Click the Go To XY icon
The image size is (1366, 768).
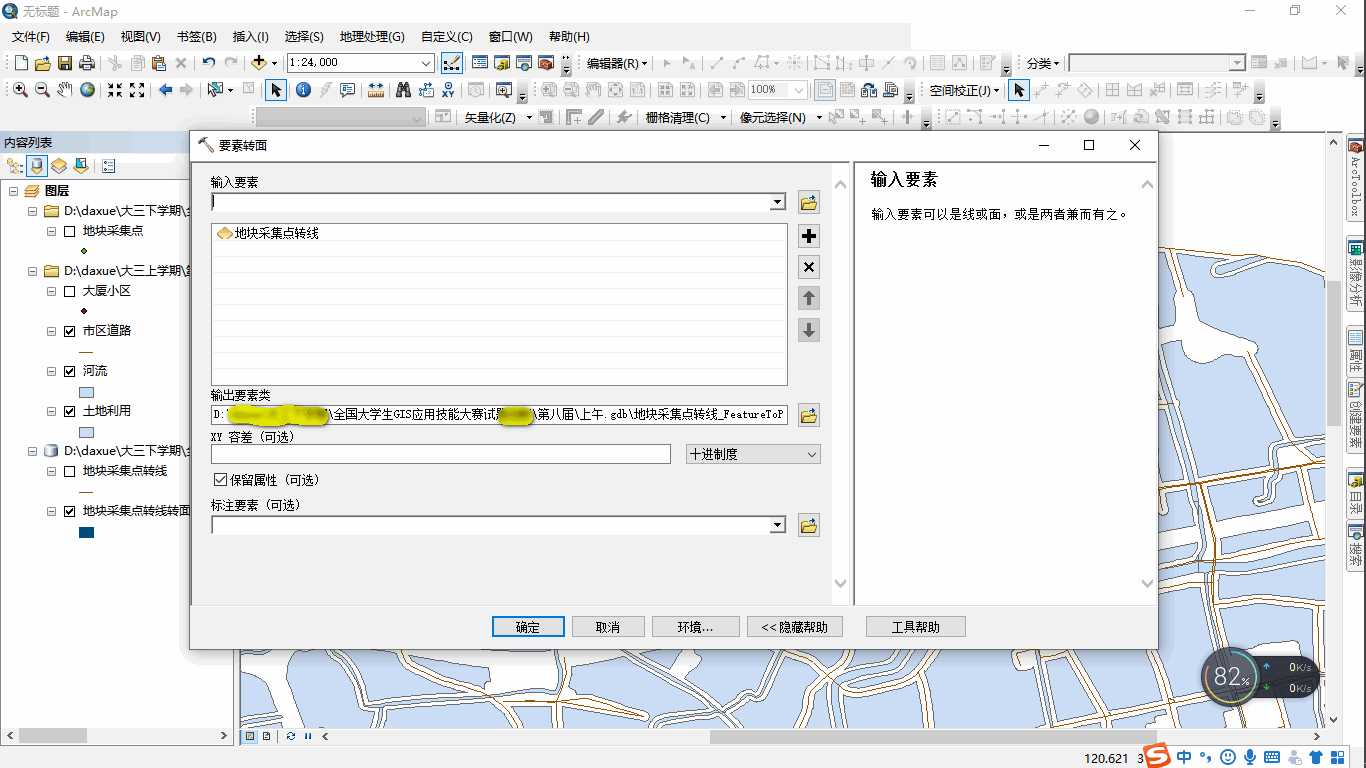[448, 90]
